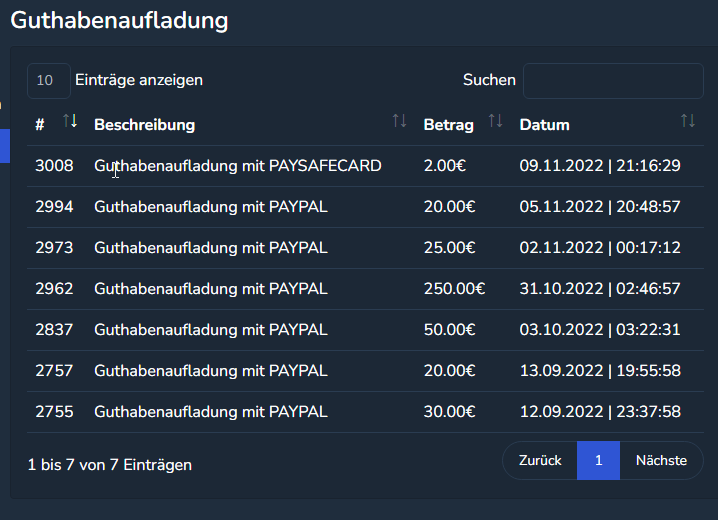Click the sort arrows beside Datum
The image size is (718, 520).
[687, 121]
